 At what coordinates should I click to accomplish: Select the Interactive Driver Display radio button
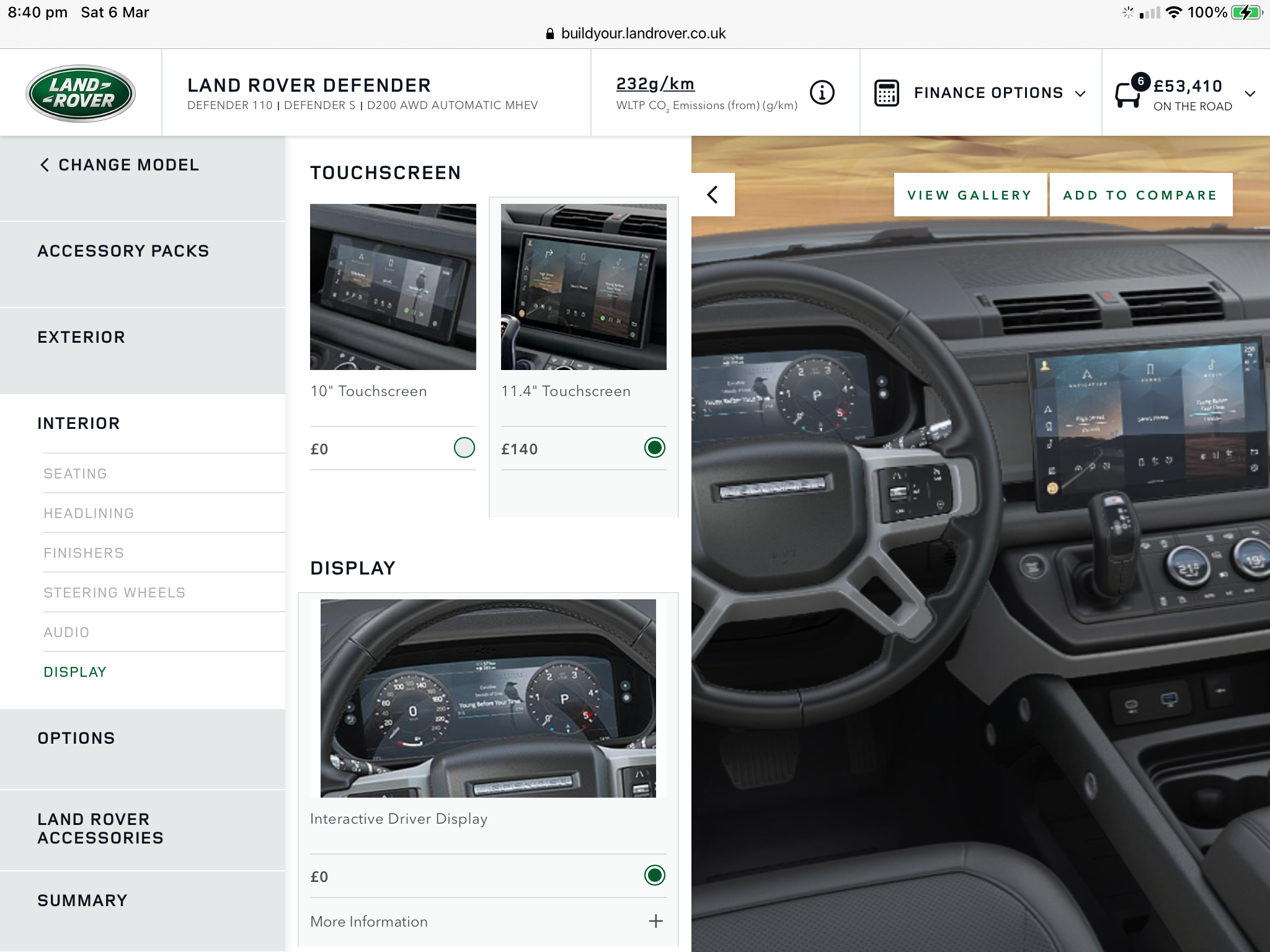[x=654, y=875]
